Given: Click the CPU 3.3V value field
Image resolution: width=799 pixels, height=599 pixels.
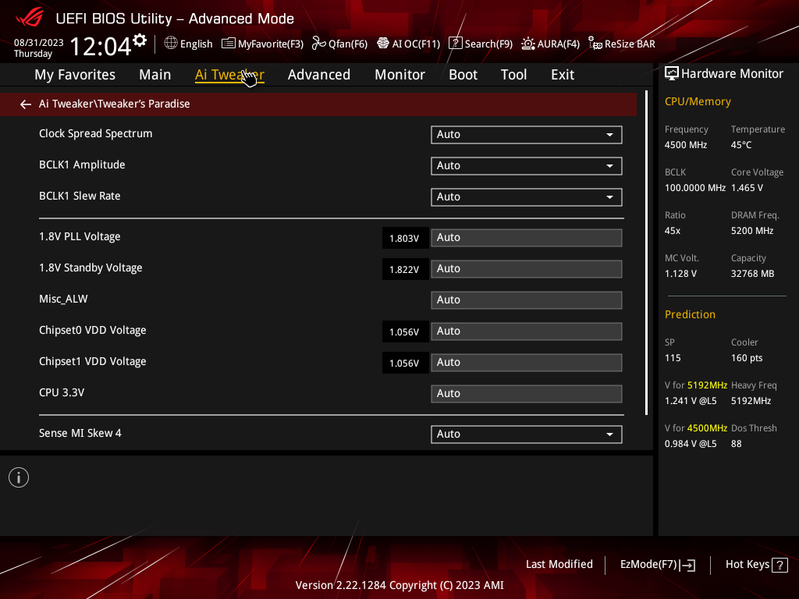Looking at the screenshot, I should 526,394.
